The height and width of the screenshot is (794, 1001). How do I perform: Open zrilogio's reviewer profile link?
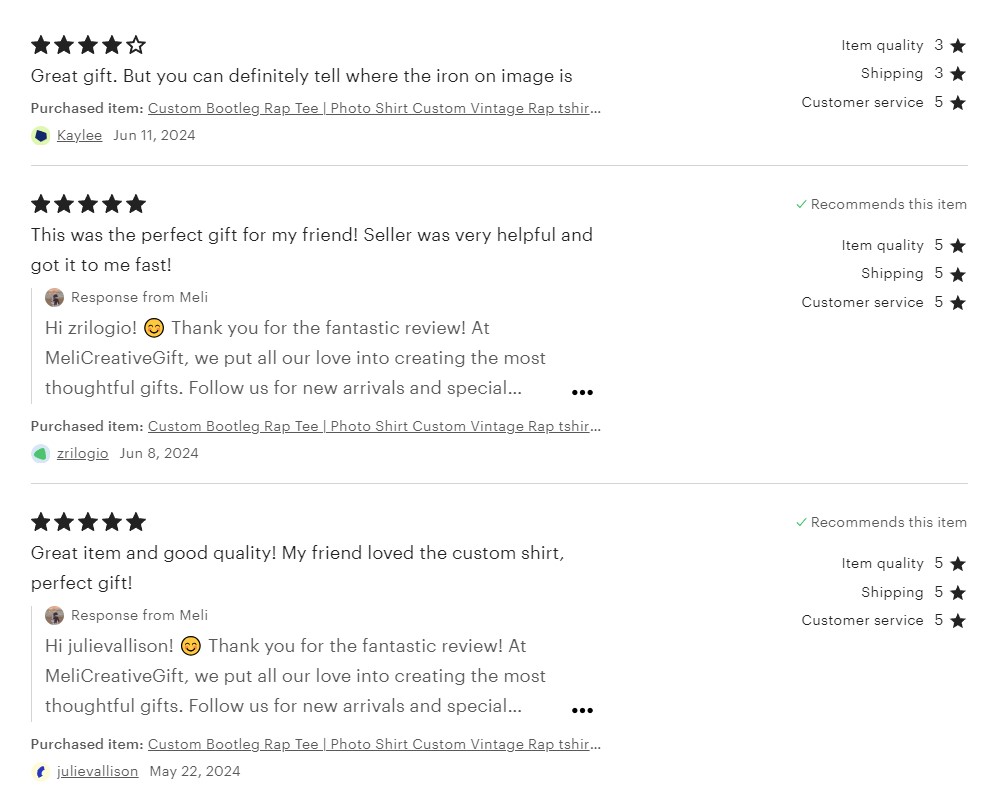pos(83,454)
